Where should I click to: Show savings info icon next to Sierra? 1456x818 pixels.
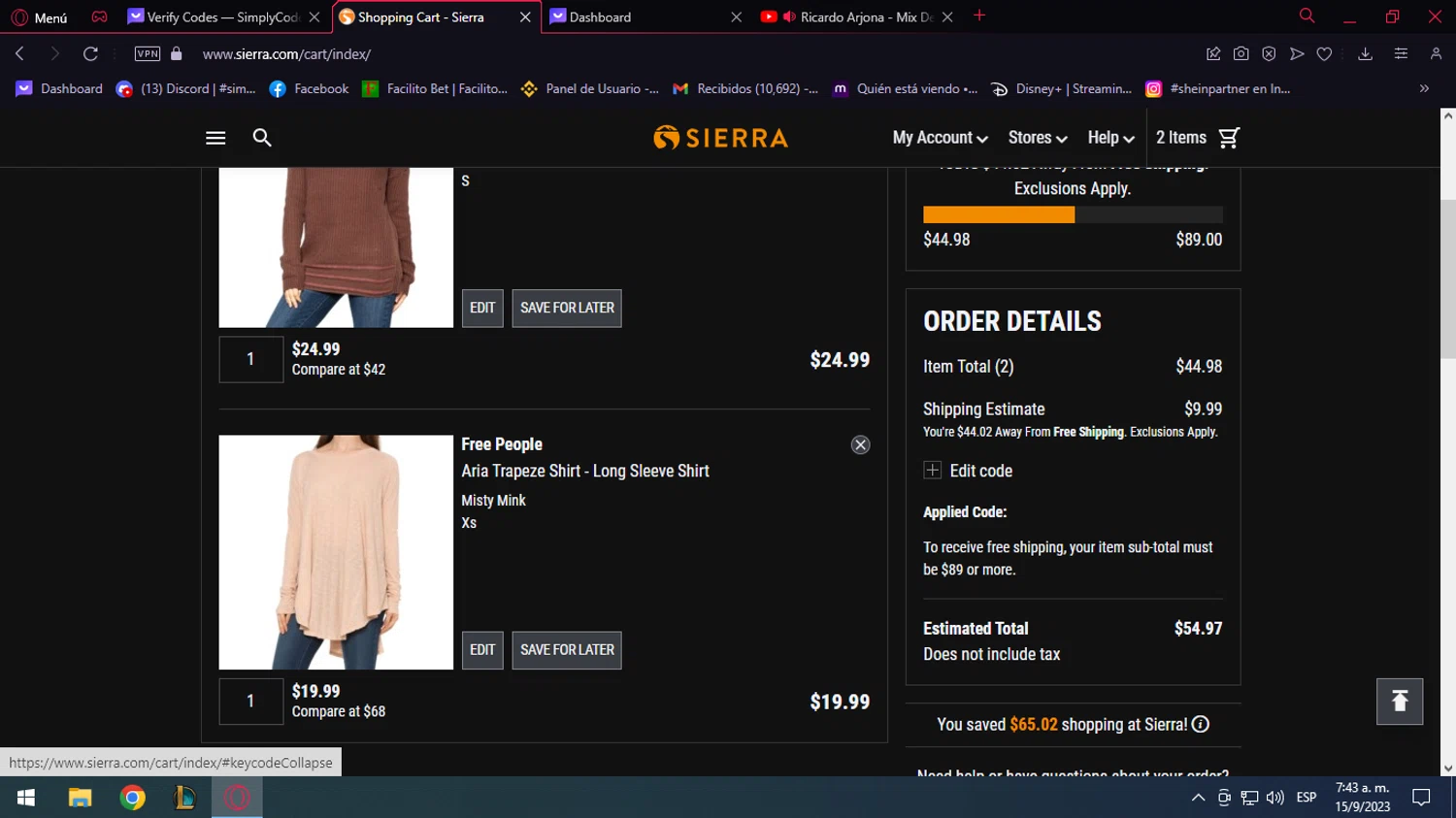[1201, 725]
